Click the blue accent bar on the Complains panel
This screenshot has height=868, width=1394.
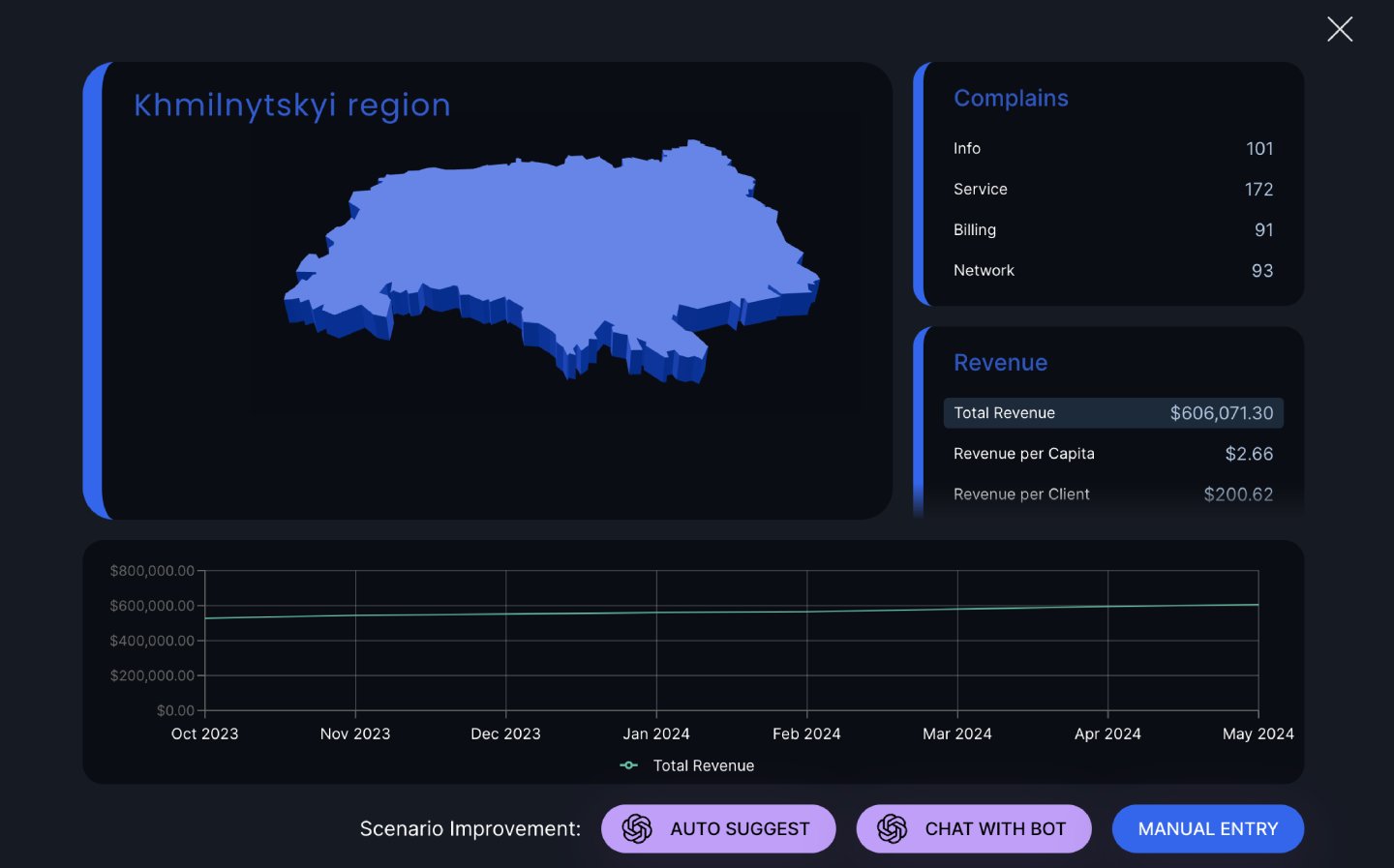(x=920, y=184)
